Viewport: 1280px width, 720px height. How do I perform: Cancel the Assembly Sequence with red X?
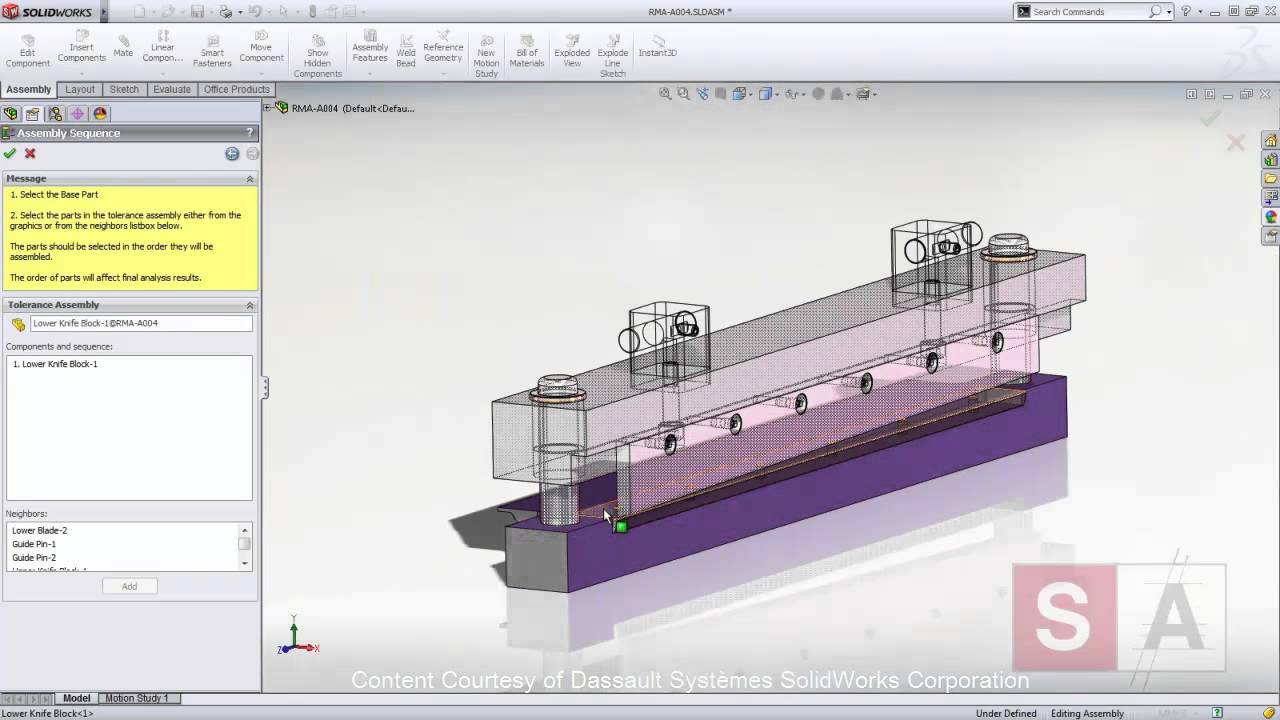(x=30, y=153)
